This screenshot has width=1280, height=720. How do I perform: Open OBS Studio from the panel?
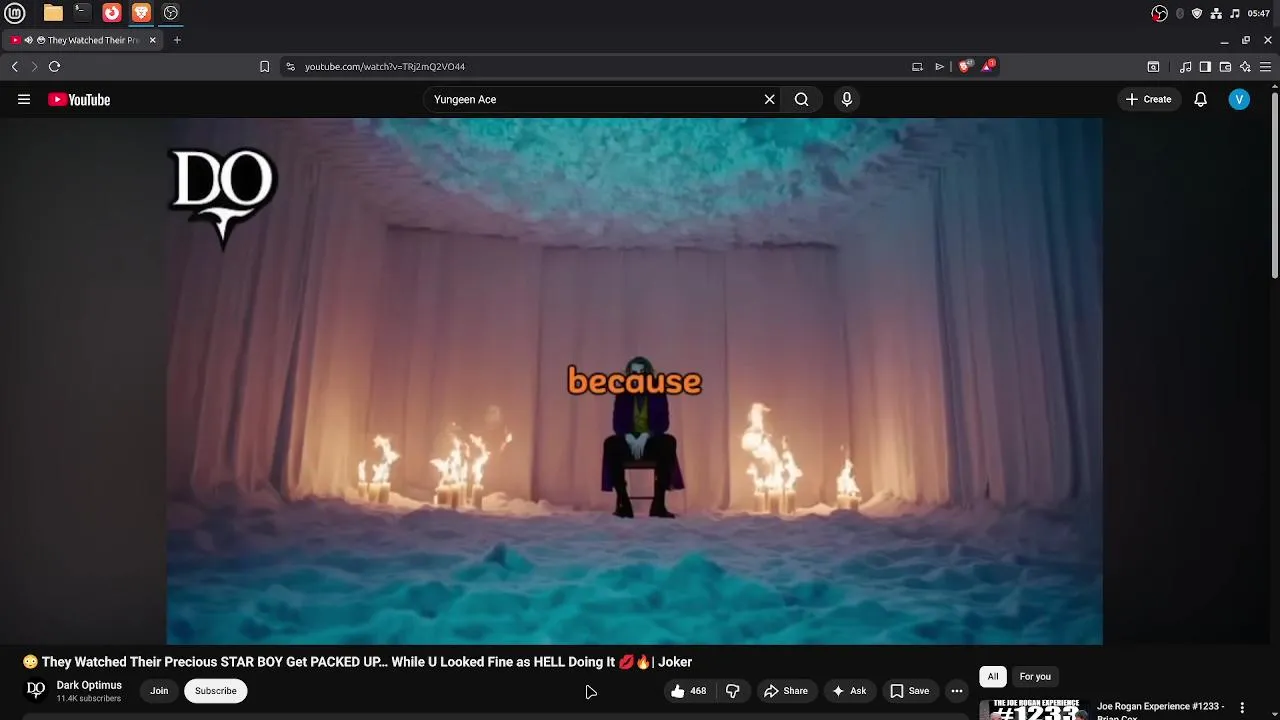(171, 13)
